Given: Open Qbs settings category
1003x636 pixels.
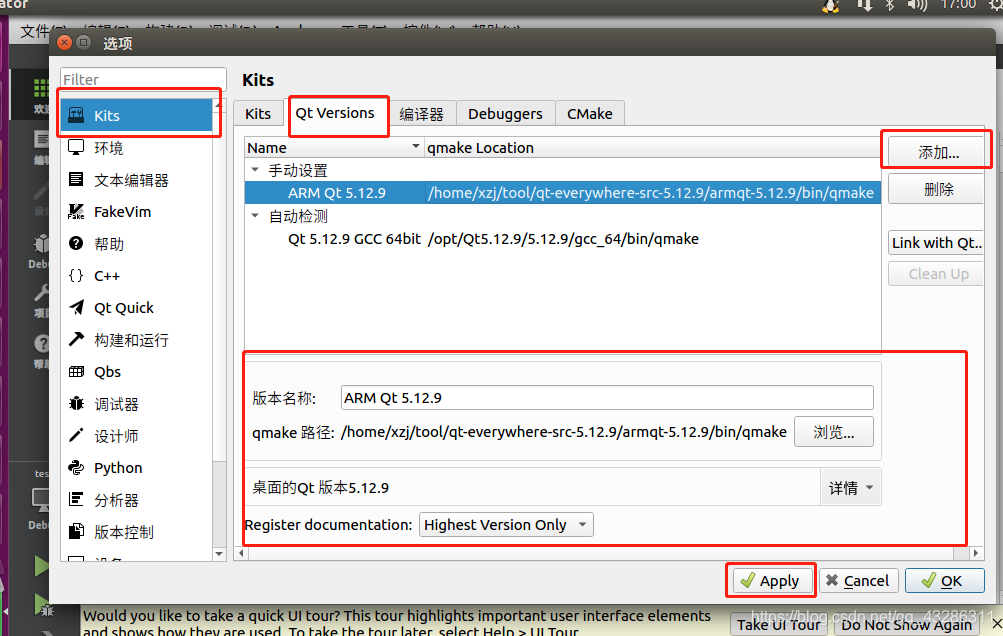Looking at the screenshot, I should 136,372.
